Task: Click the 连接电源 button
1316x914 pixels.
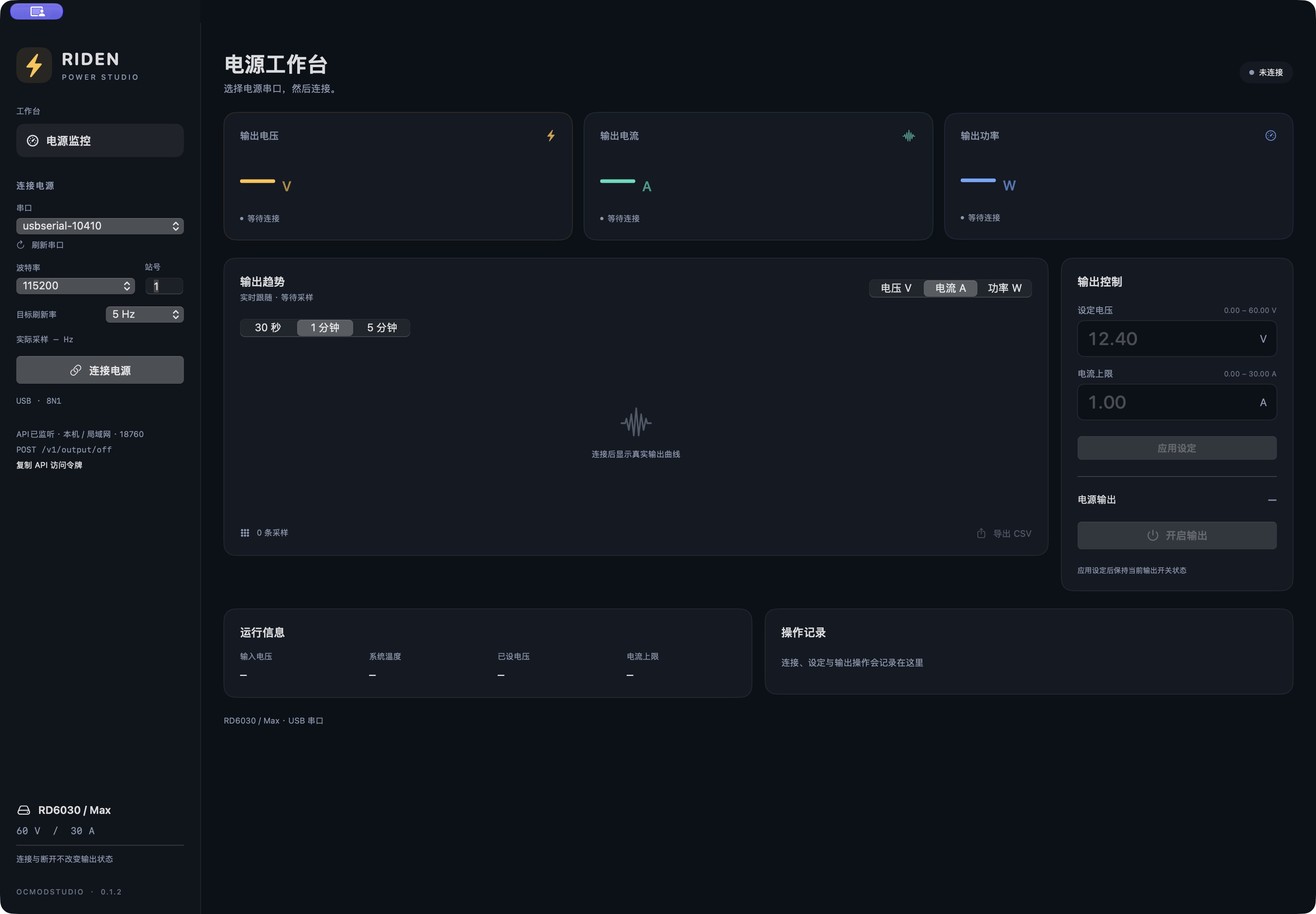Action: (x=100, y=371)
